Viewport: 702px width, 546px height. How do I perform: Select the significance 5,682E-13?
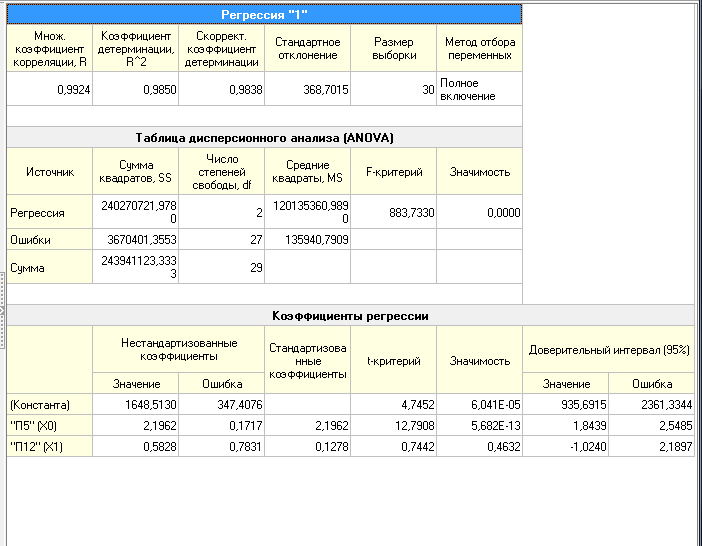tap(479, 425)
